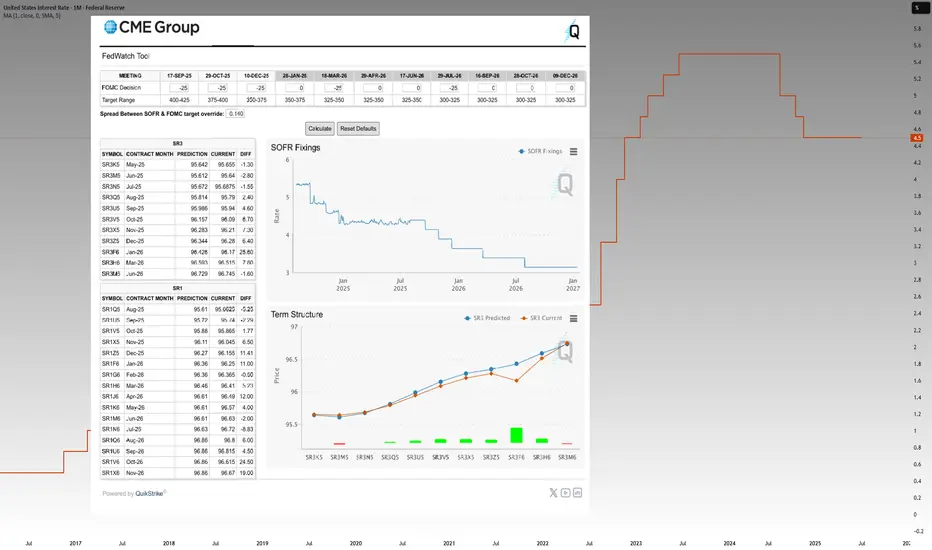
Task: Click the Reset Defaults button
Action: click(x=358, y=128)
